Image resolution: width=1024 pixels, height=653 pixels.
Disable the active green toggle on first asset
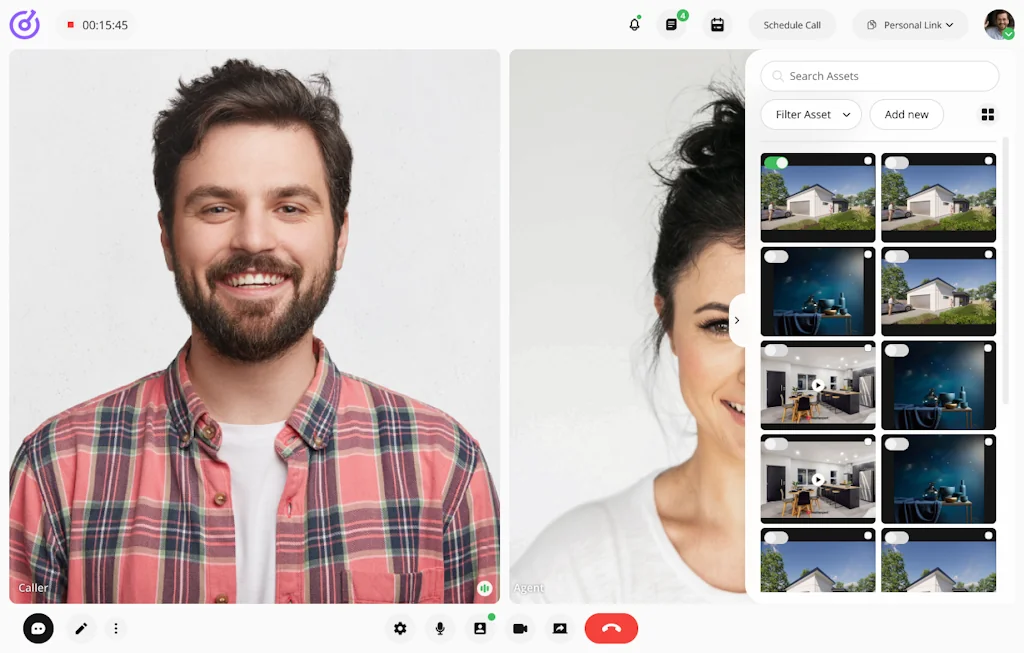[x=776, y=163]
